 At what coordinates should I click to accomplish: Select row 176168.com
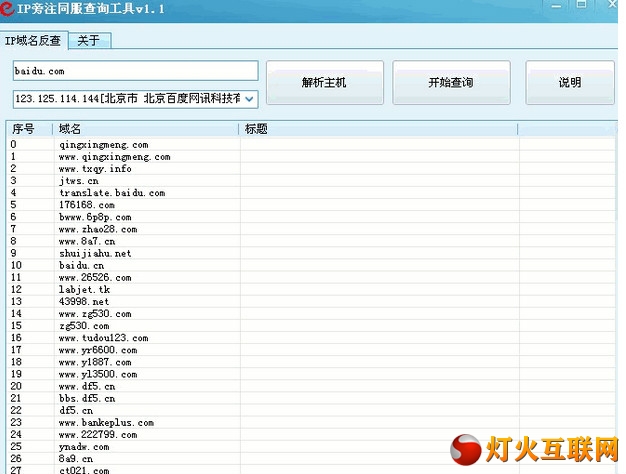(x=311, y=205)
